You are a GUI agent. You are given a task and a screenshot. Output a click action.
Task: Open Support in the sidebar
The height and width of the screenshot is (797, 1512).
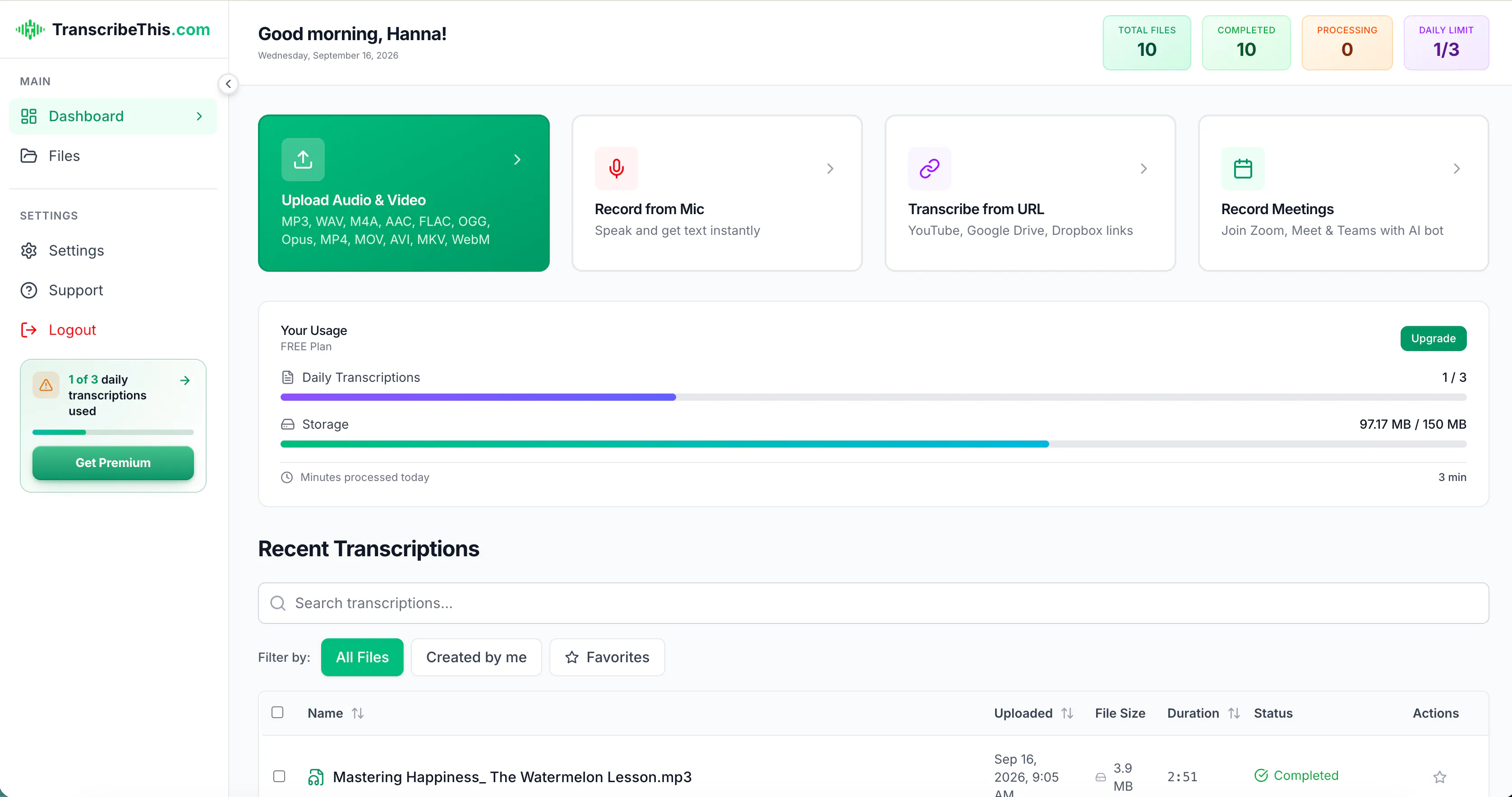113,290
